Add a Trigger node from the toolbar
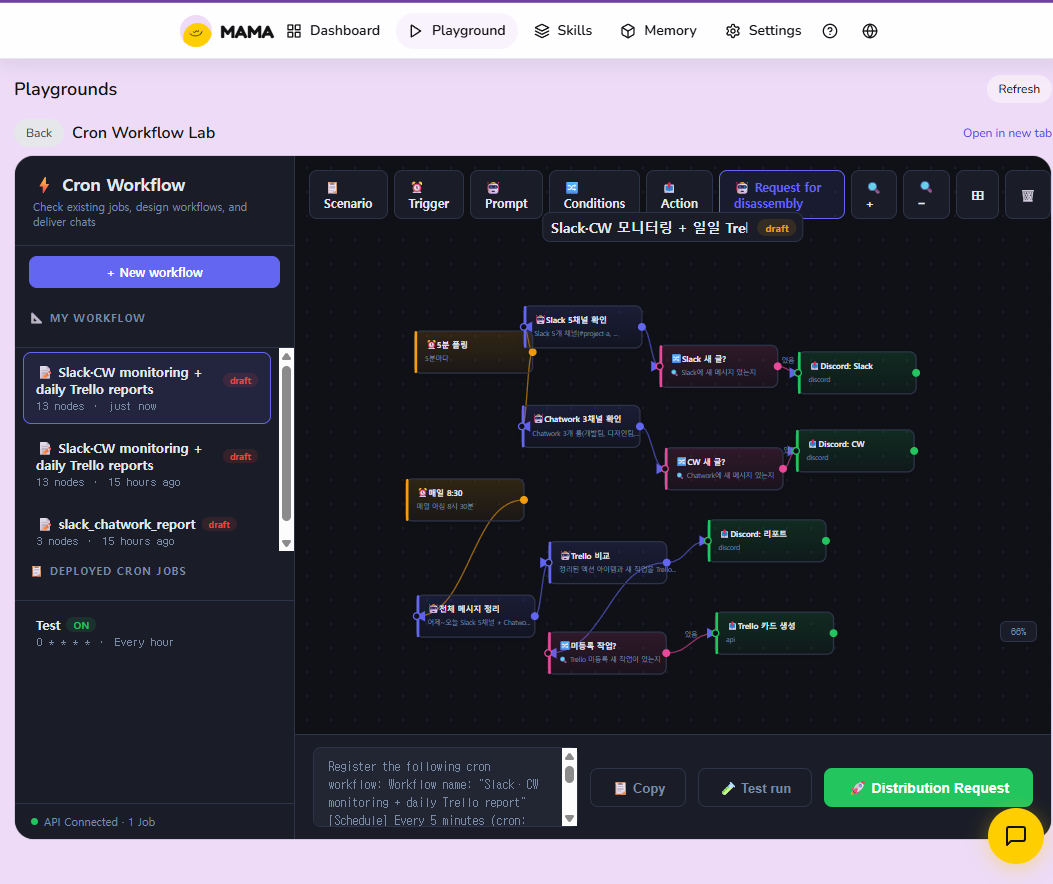1053x884 pixels. click(x=428, y=194)
